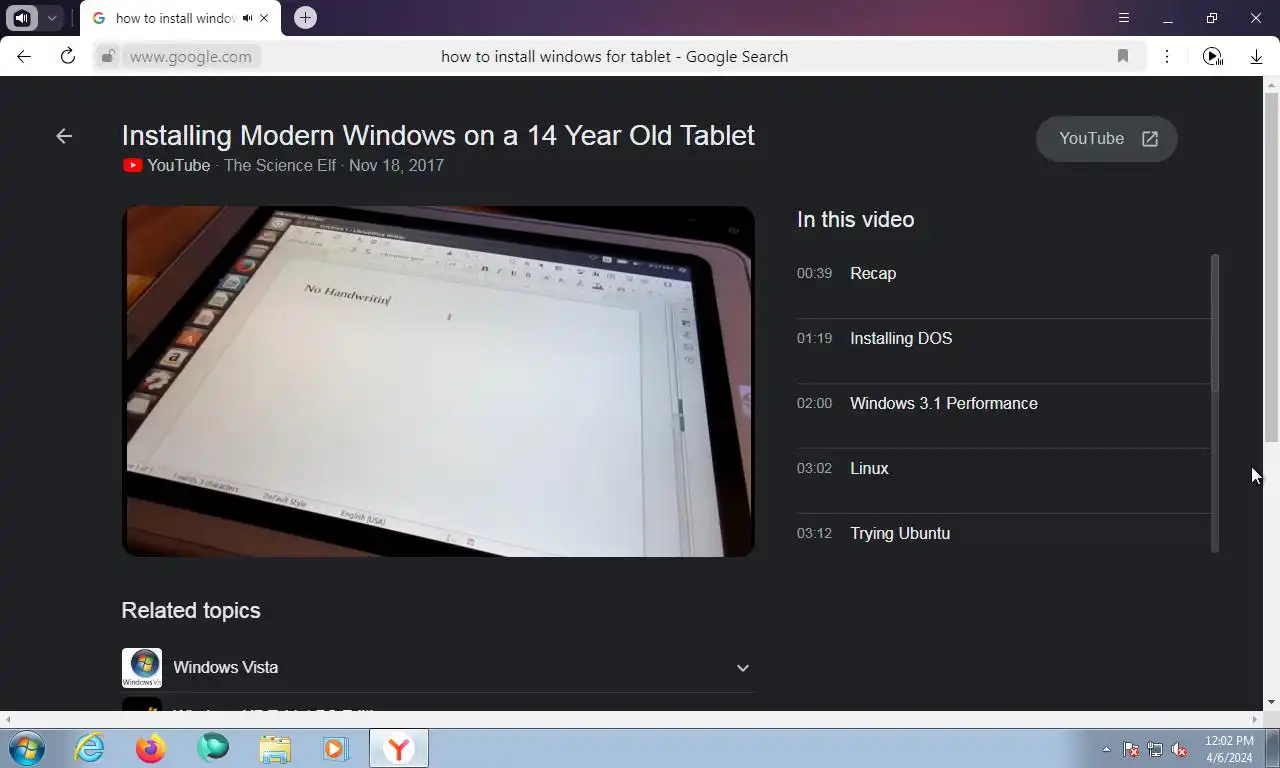Image resolution: width=1280 pixels, height=768 pixels.
Task: Reload the page with refresh icon
Action: click(x=68, y=56)
